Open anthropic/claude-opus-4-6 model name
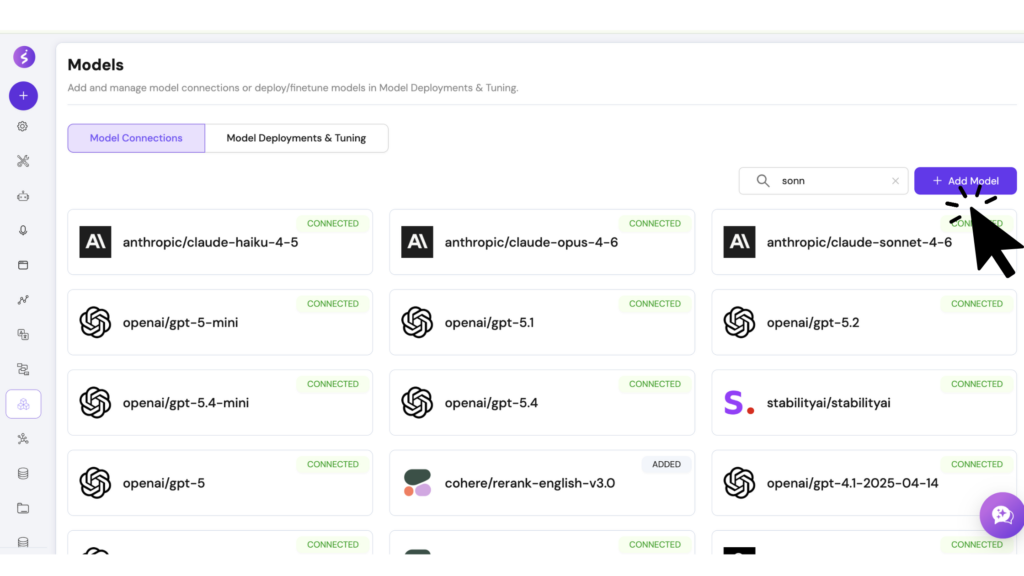Image resolution: width=1024 pixels, height=576 pixels. coord(531,242)
